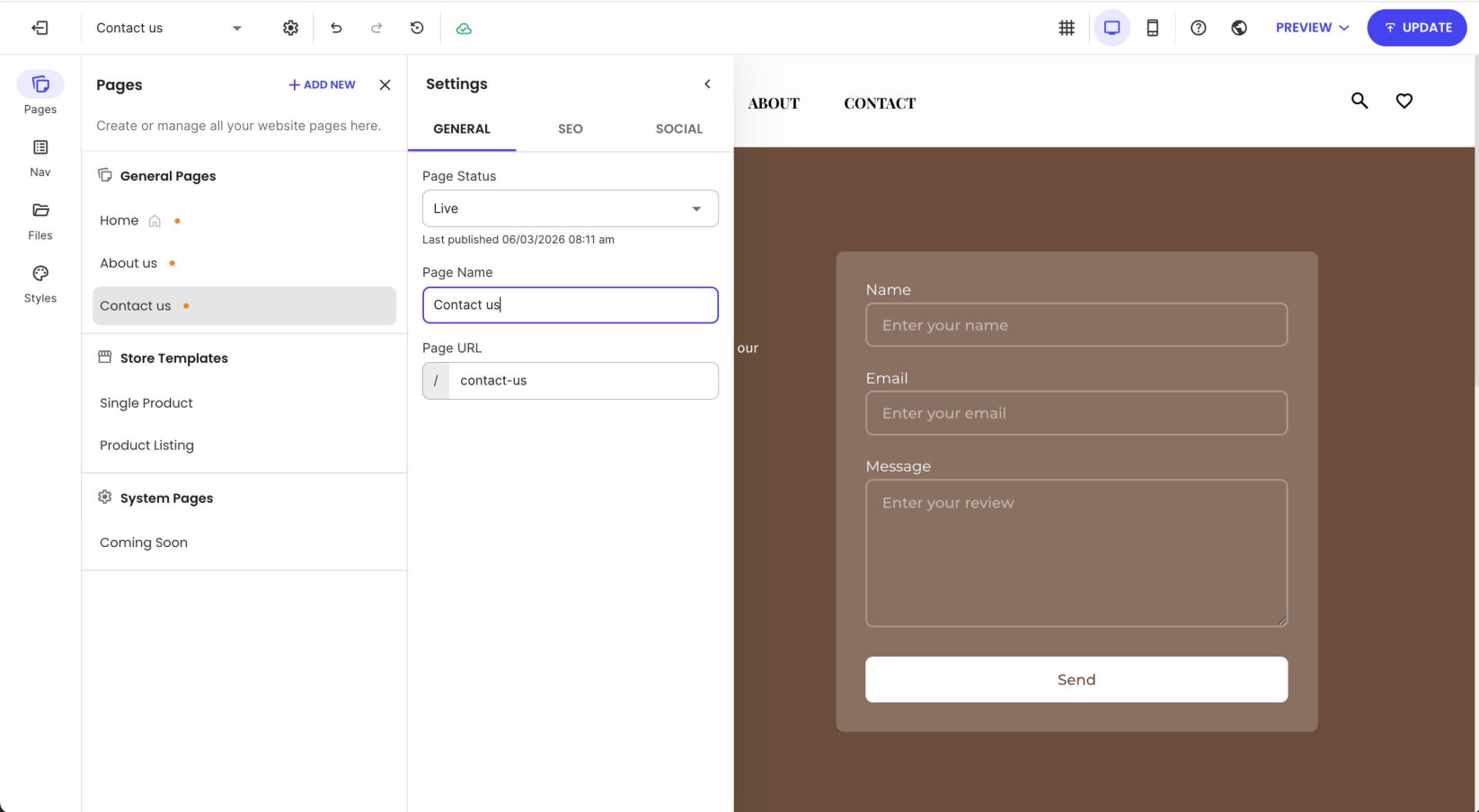Open Nav panel in sidebar
This screenshot has width=1479, height=812.
pyautogui.click(x=40, y=157)
